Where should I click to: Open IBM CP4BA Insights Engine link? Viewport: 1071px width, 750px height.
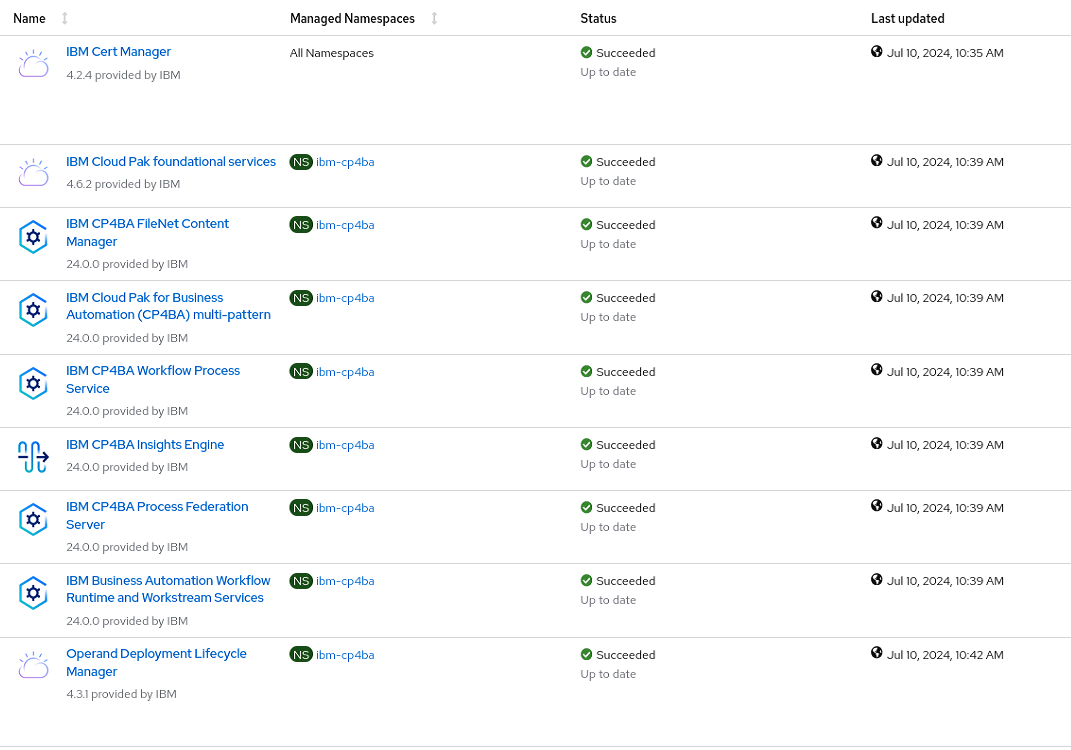click(145, 445)
